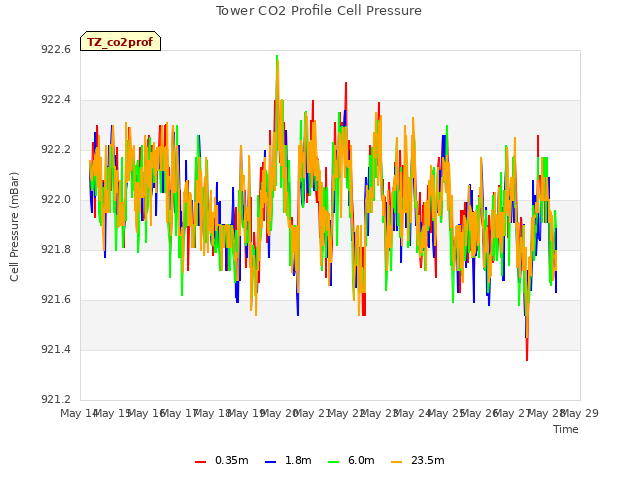Image resolution: width=640 pixels, height=480 pixels.
Task: Click the red 0.35m legend swatch
Action: (200, 462)
